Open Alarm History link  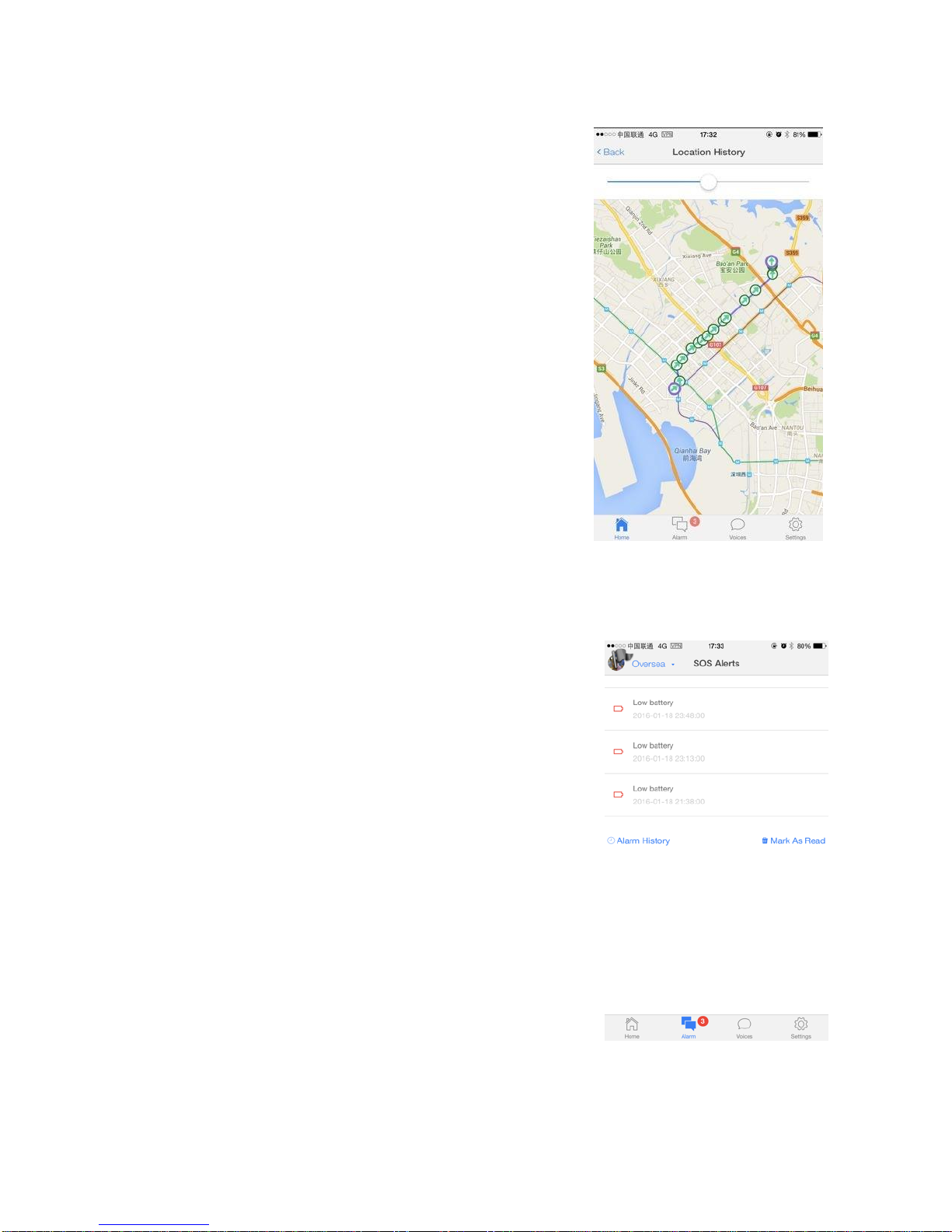click(638, 841)
